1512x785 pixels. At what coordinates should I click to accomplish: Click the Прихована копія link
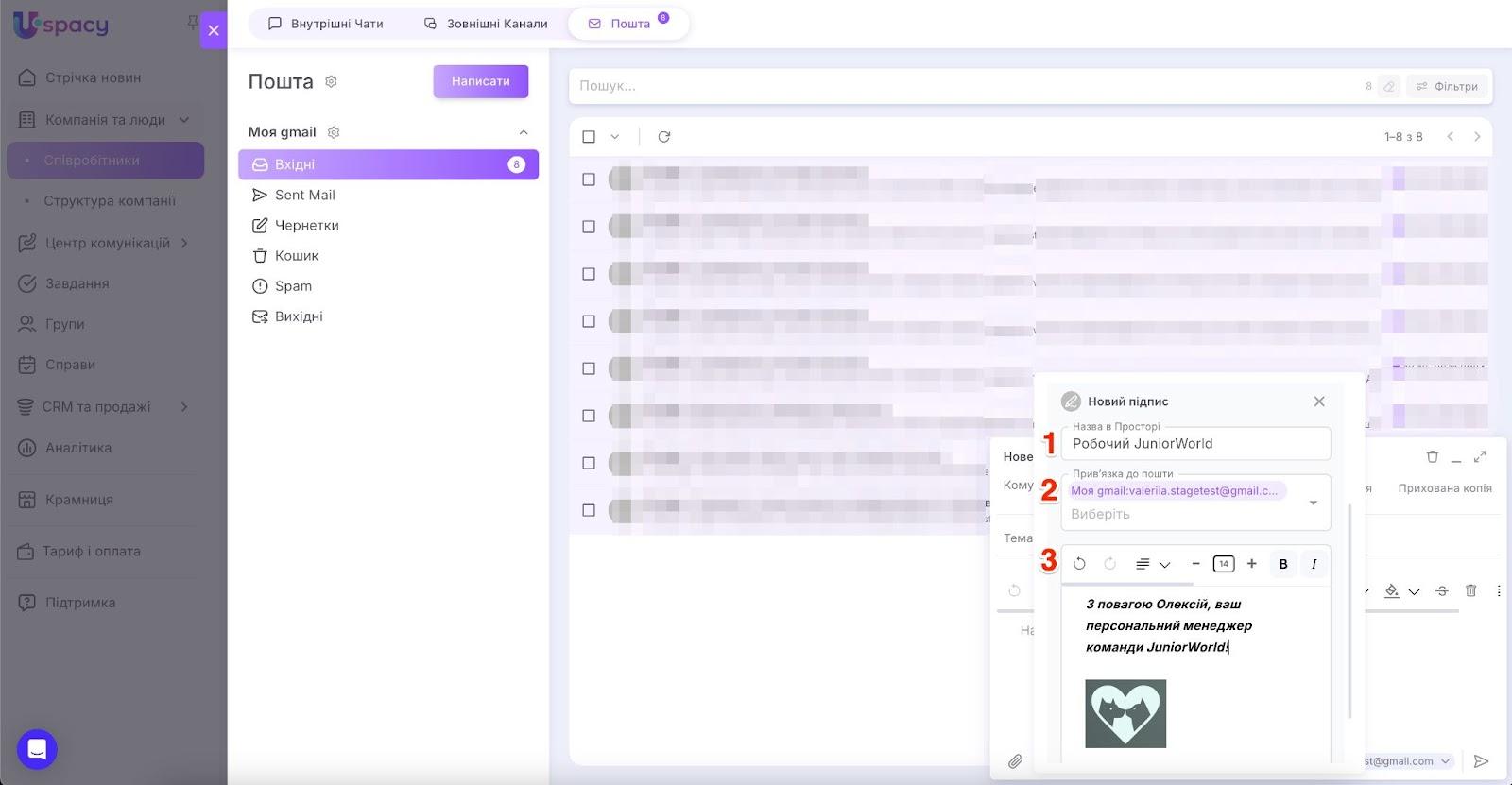pyautogui.click(x=1445, y=488)
